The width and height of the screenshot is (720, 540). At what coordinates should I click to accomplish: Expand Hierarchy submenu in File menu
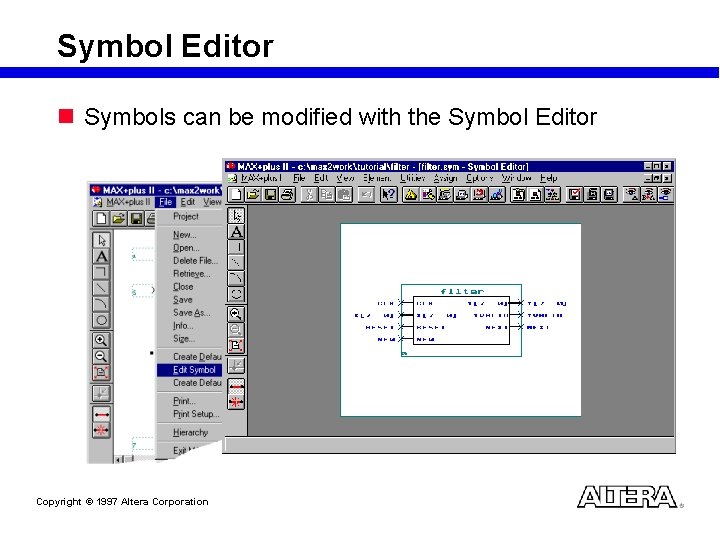(x=189, y=433)
